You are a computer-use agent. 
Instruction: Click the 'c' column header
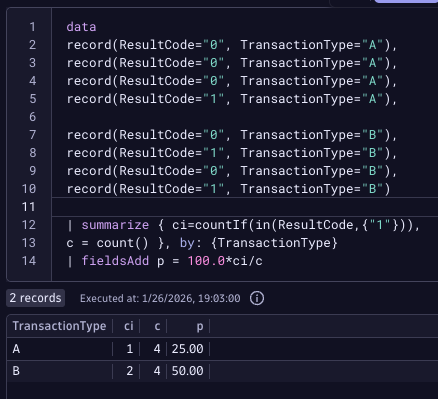(x=157, y=326)
